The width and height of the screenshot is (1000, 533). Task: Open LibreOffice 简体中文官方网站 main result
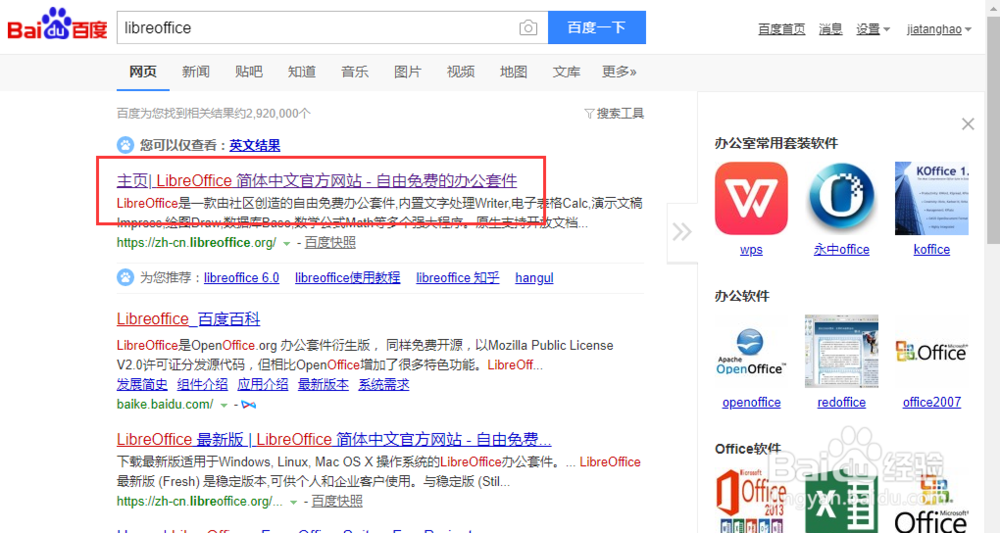pos(316,180)
